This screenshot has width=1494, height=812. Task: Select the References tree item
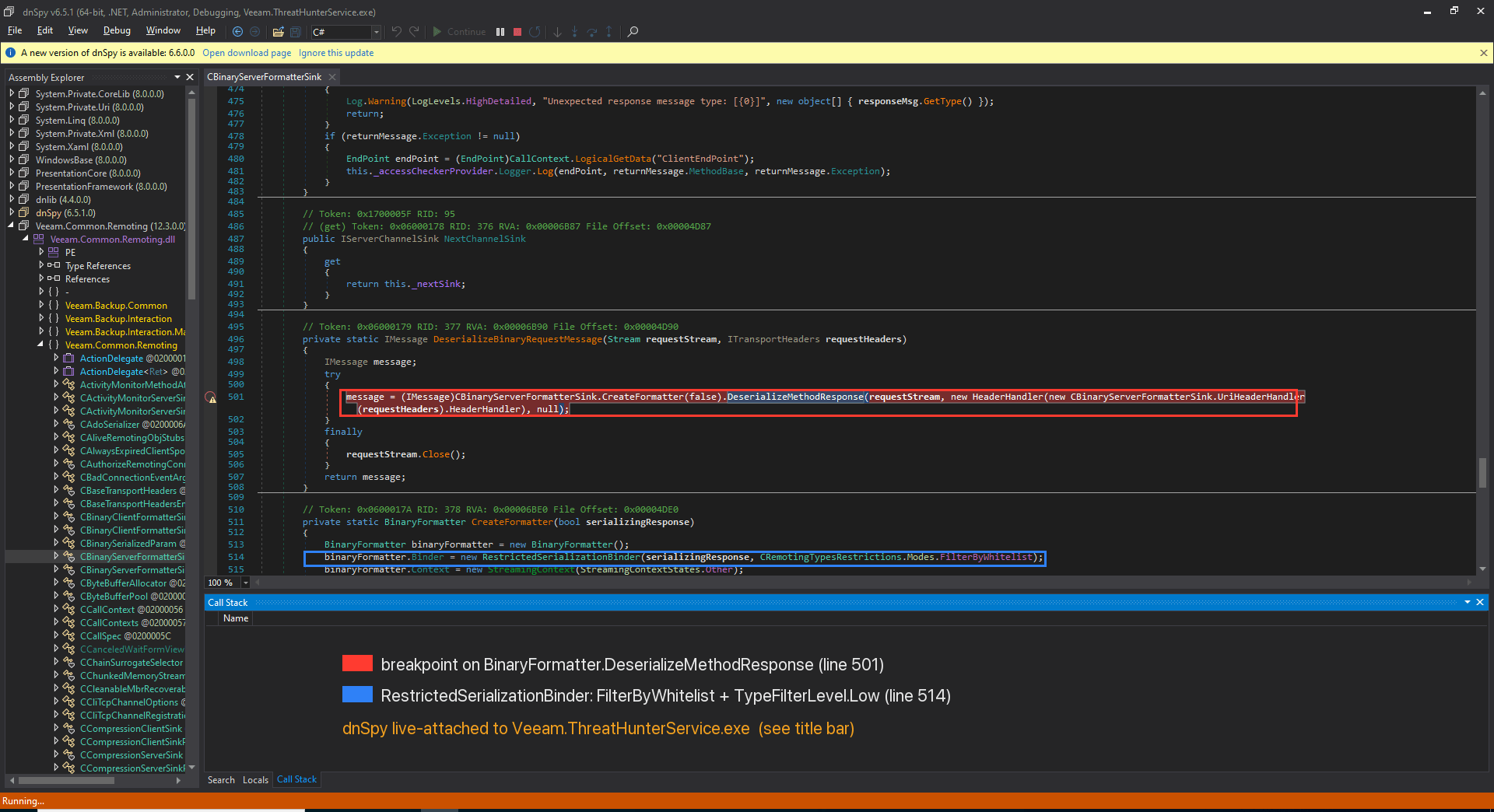[x=87, y=278]
